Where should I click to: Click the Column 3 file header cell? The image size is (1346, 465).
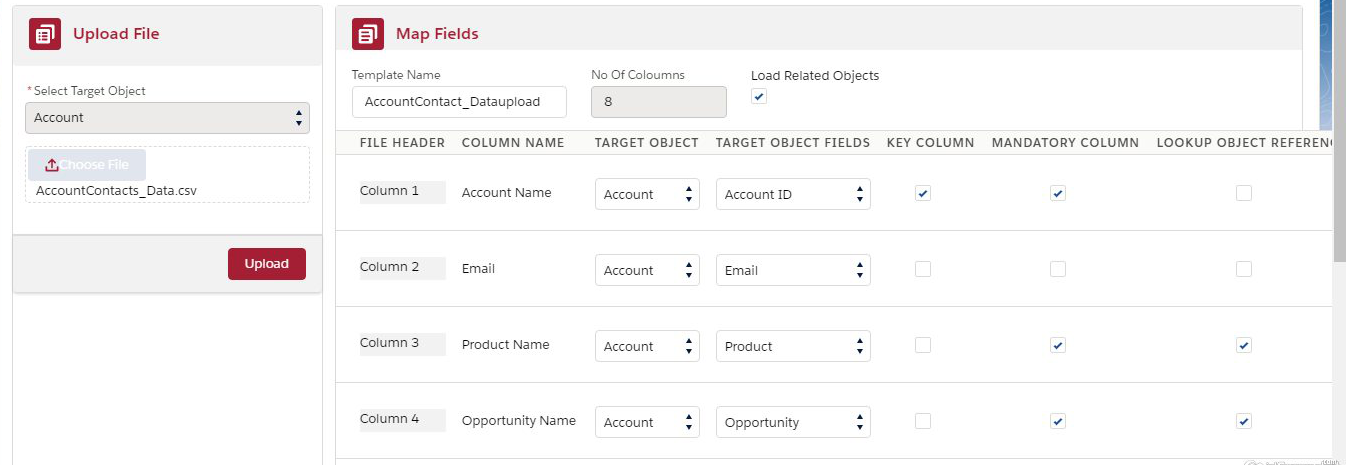(x=402, y=344)
